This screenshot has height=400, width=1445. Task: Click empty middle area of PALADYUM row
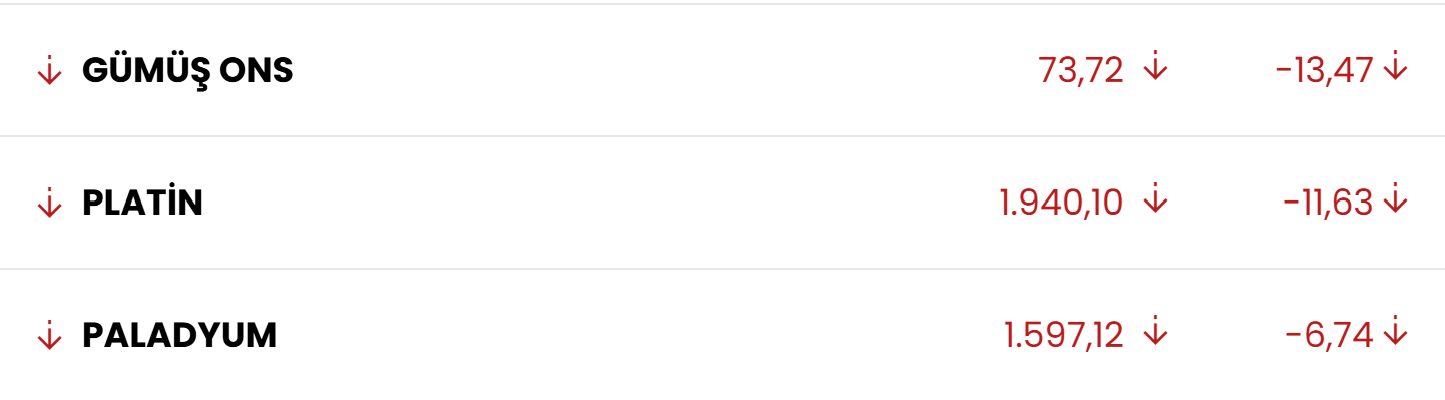600,337
